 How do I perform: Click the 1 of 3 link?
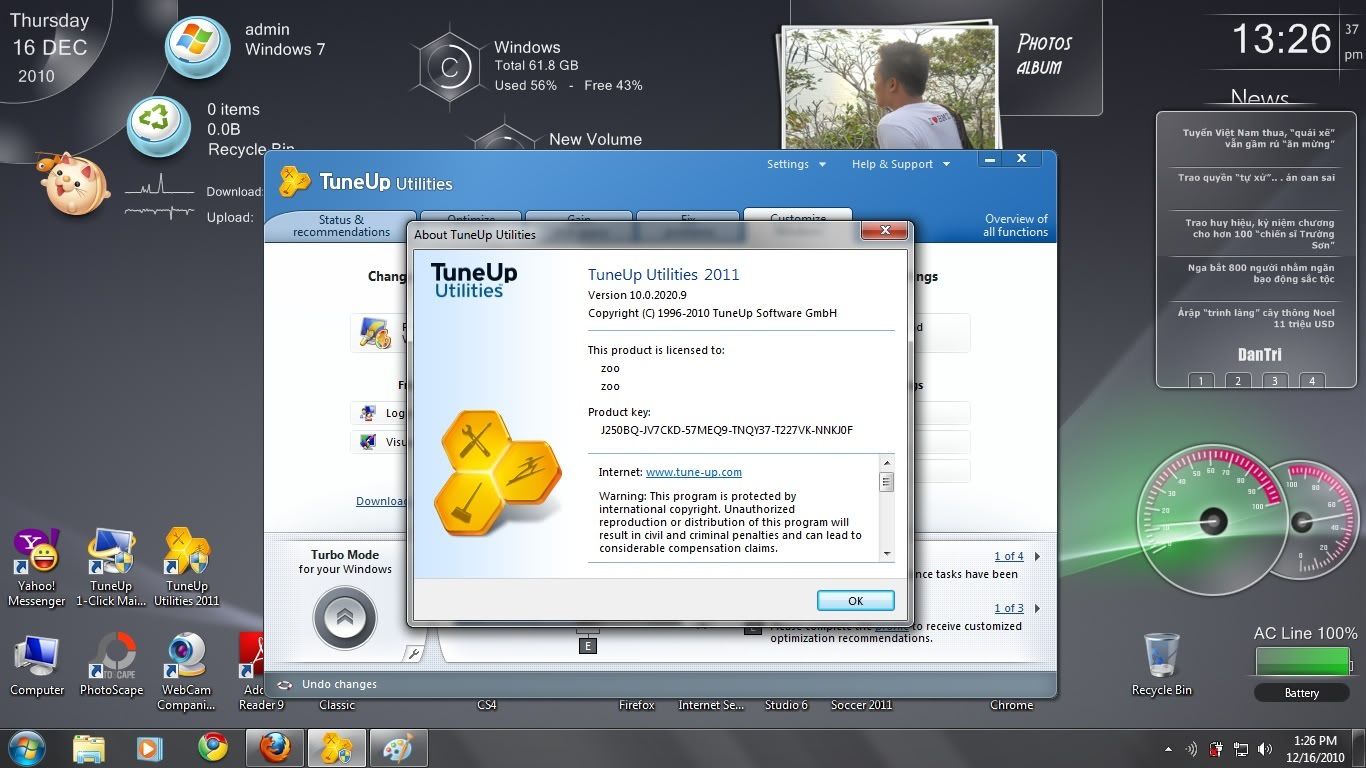(x=1008, y=608)
